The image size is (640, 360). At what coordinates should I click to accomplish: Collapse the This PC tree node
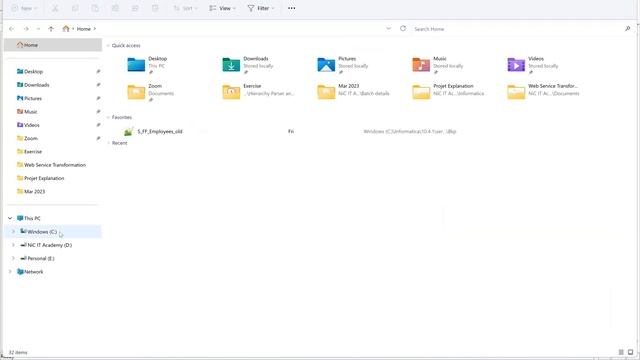pyautogui.click(x=10, y=218)
